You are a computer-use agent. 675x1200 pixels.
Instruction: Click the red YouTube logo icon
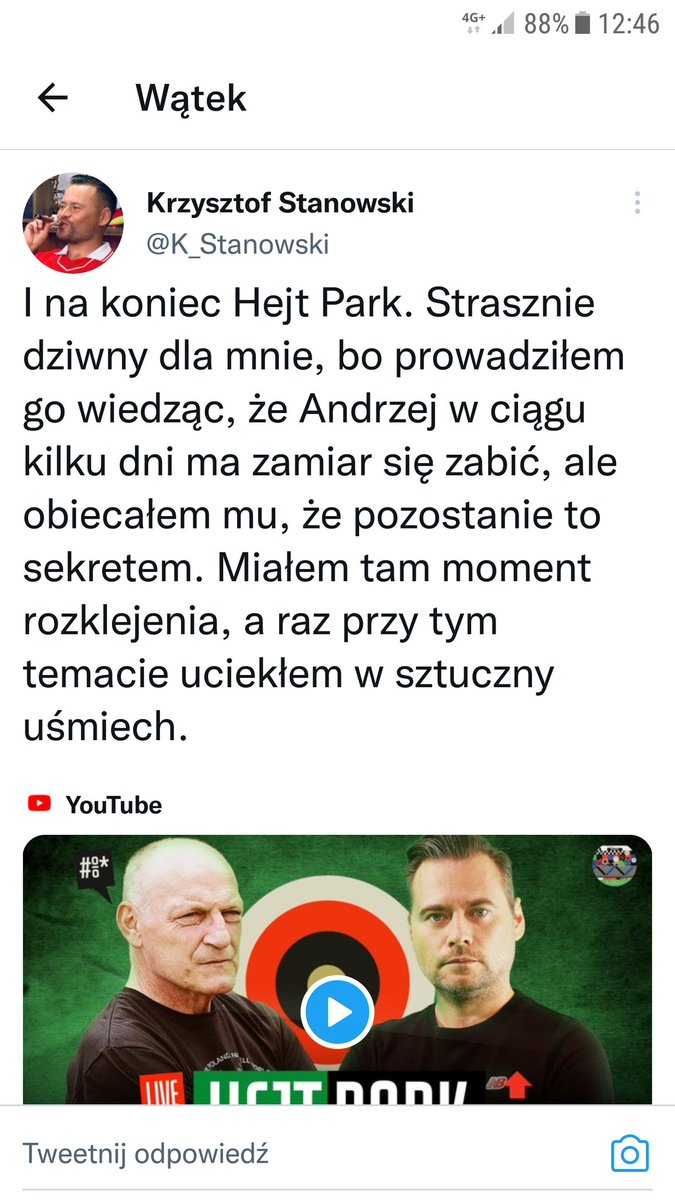pos(39,803)
